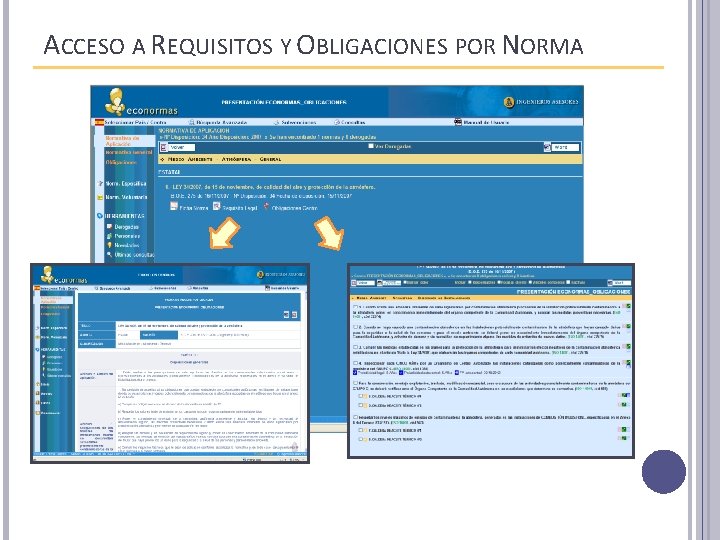
Task: Check obligation 3 checkbox in the Obligaciones window
Action: [355, 347]
